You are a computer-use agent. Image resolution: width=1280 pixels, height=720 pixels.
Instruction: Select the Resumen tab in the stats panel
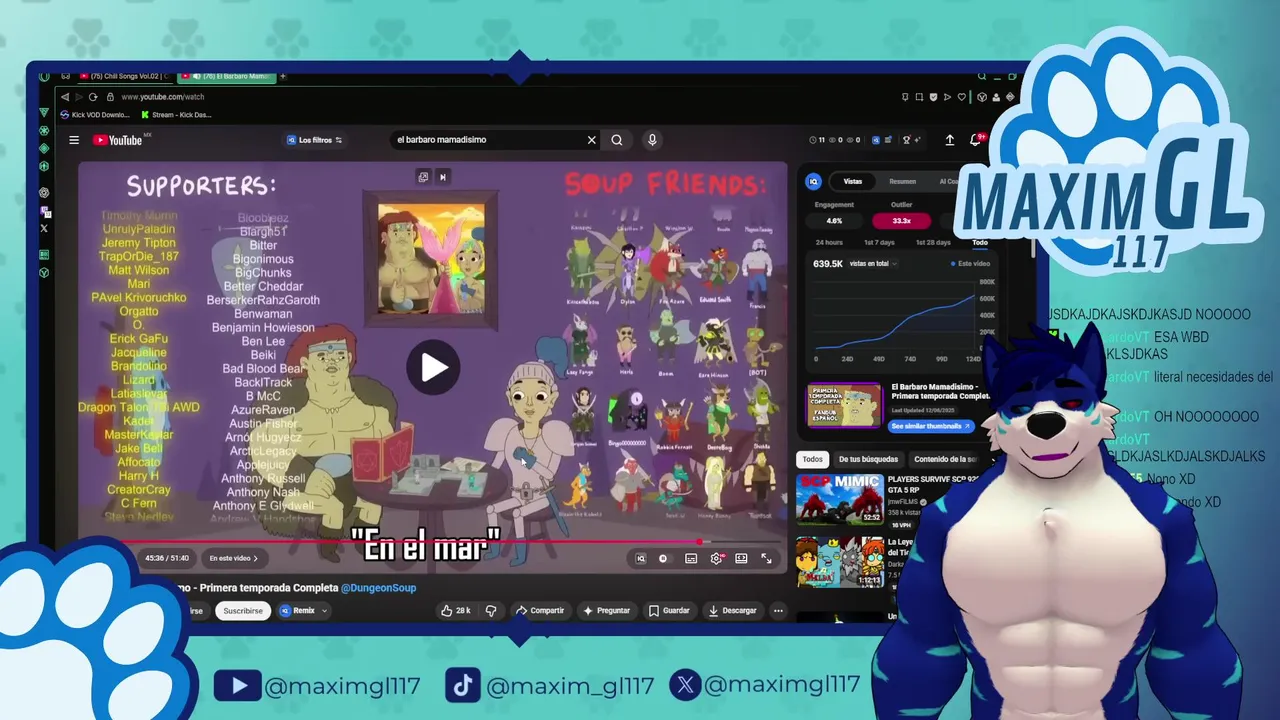point(902,181)
